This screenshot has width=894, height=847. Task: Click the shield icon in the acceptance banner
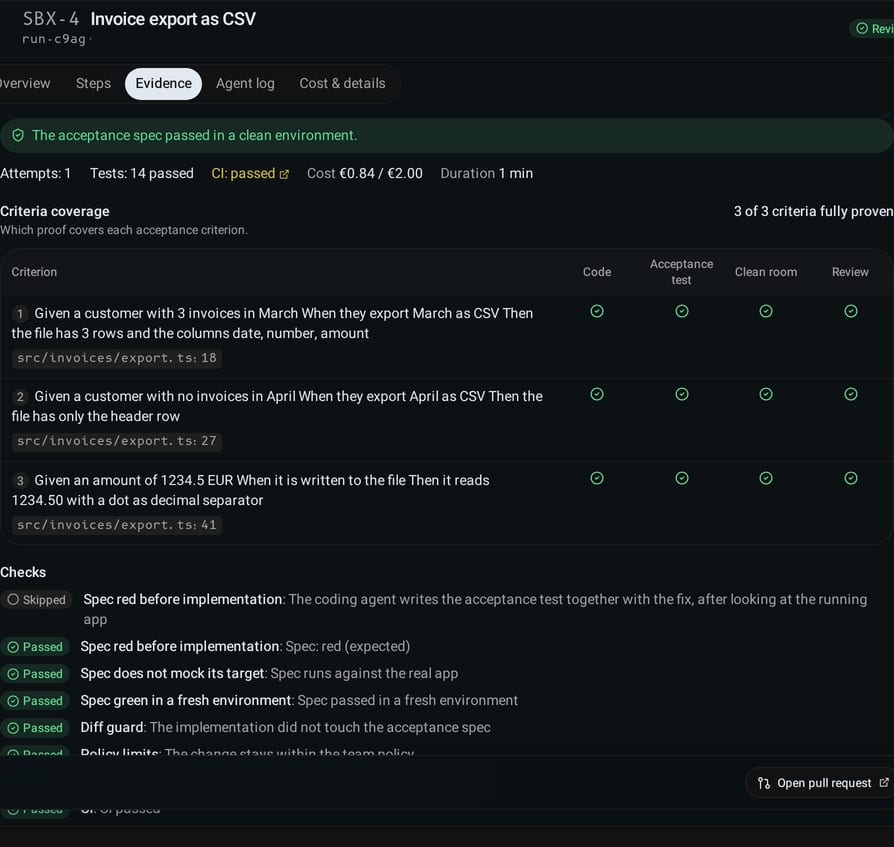pyautogui.click(x=18, y=136)
